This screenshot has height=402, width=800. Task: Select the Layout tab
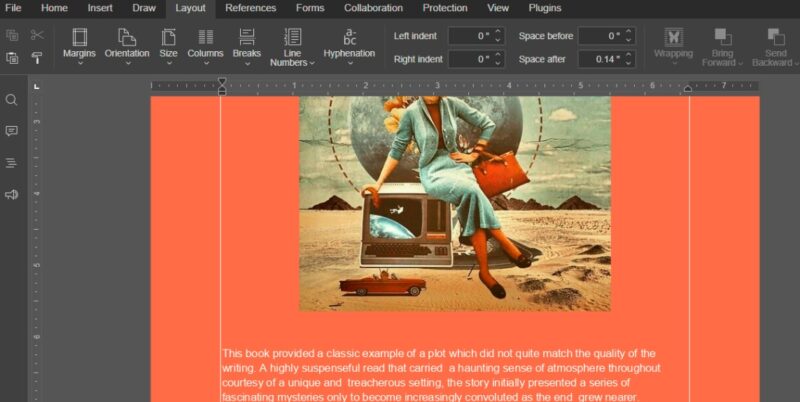(190, 8)
